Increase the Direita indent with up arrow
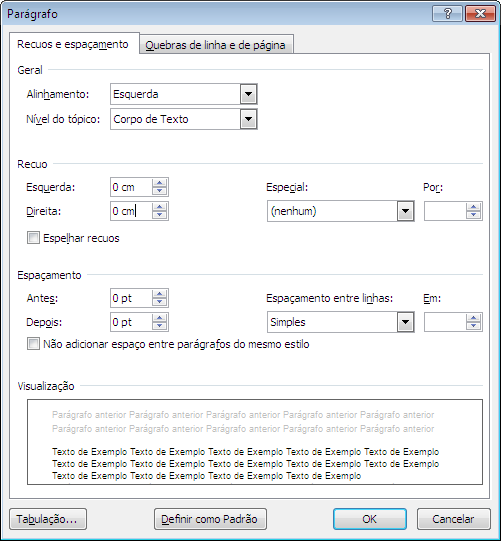501x541 pixels. click(x=159, y=207)
